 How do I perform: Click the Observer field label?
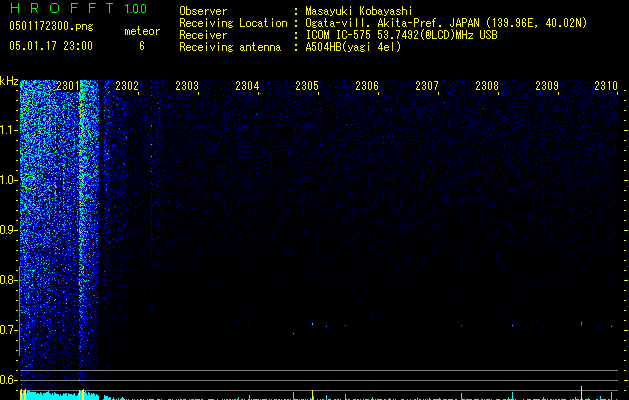click(203, 11)
